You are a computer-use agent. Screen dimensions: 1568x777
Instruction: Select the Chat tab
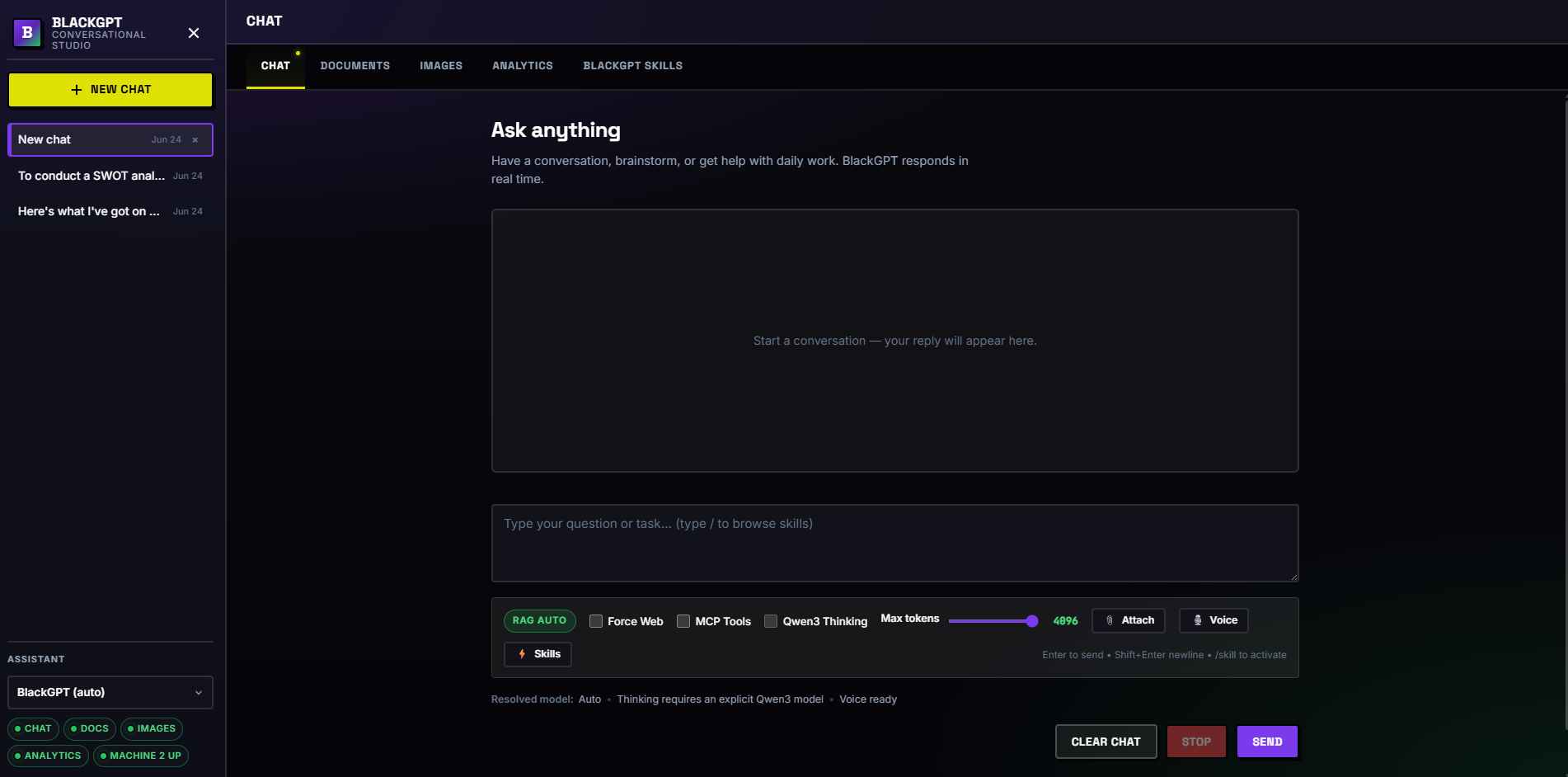click(275, 66)
